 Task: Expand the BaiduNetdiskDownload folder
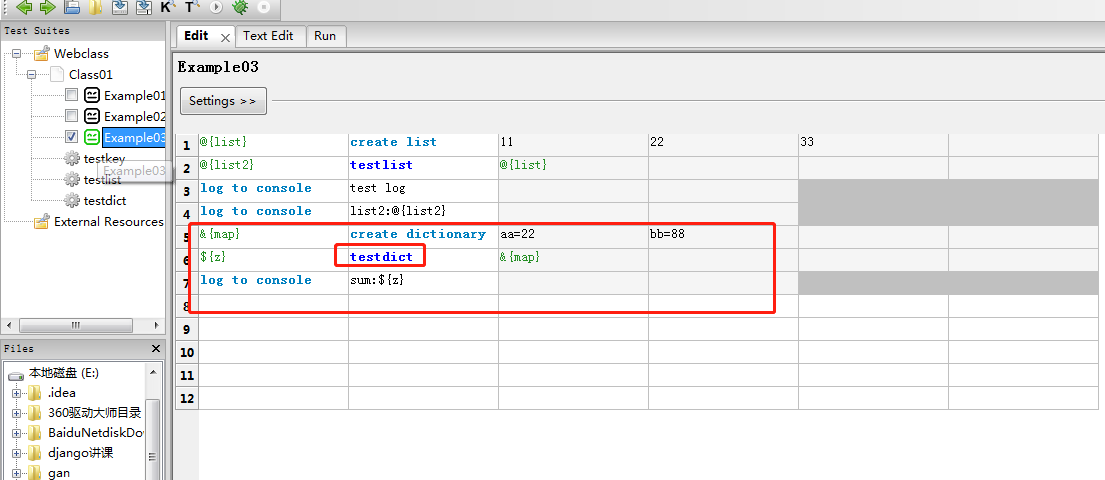point(16,432)
